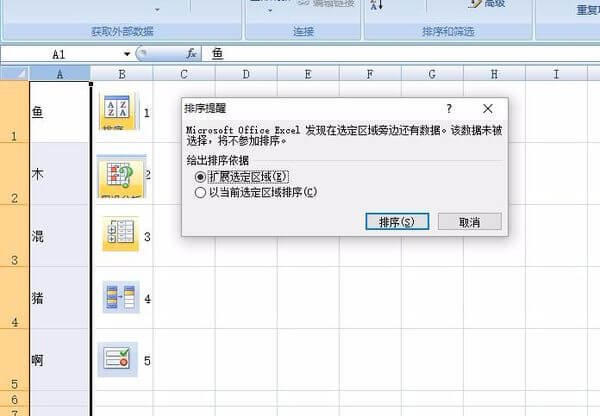Click the text-to-columns icon in row 4
The height and width of the screenshot is (416, 600).
[x=120, y=297]
